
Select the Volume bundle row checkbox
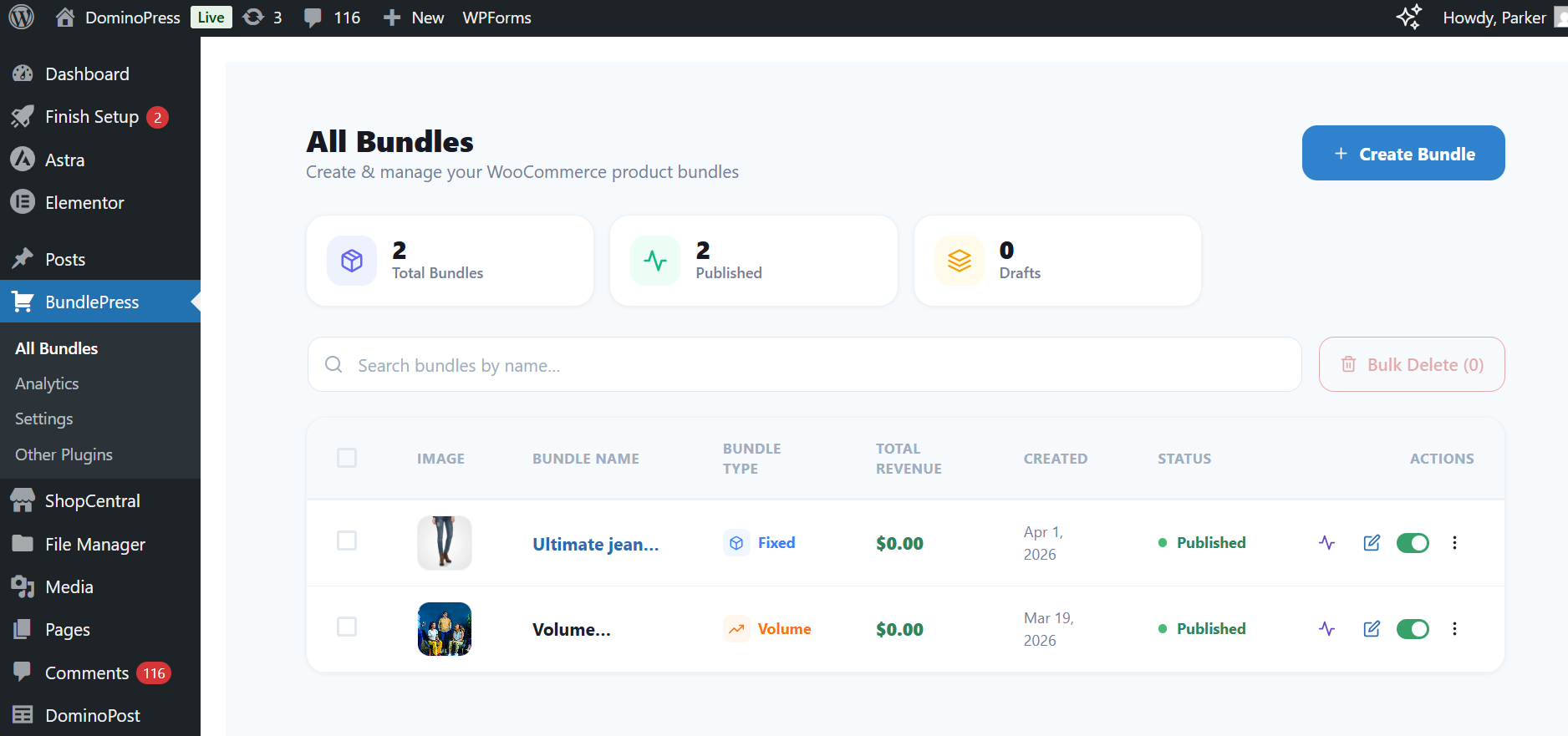point(347,627)
